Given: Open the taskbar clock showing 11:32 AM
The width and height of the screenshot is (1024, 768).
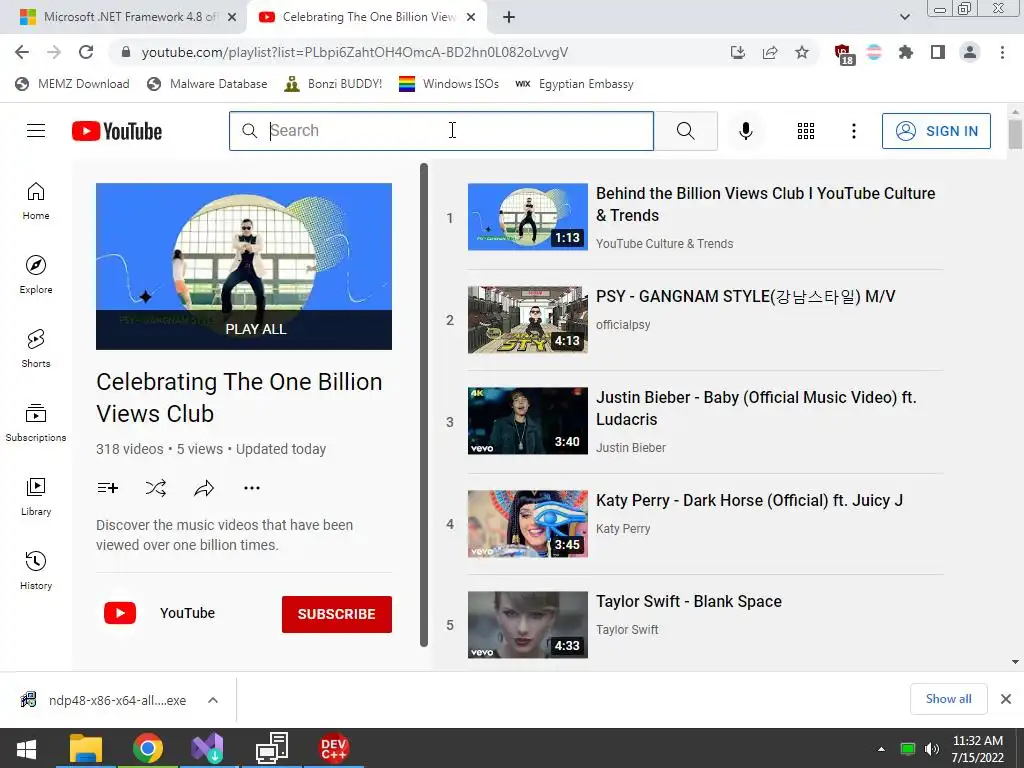Looking at the screenshot, I should tap(977, 749).
